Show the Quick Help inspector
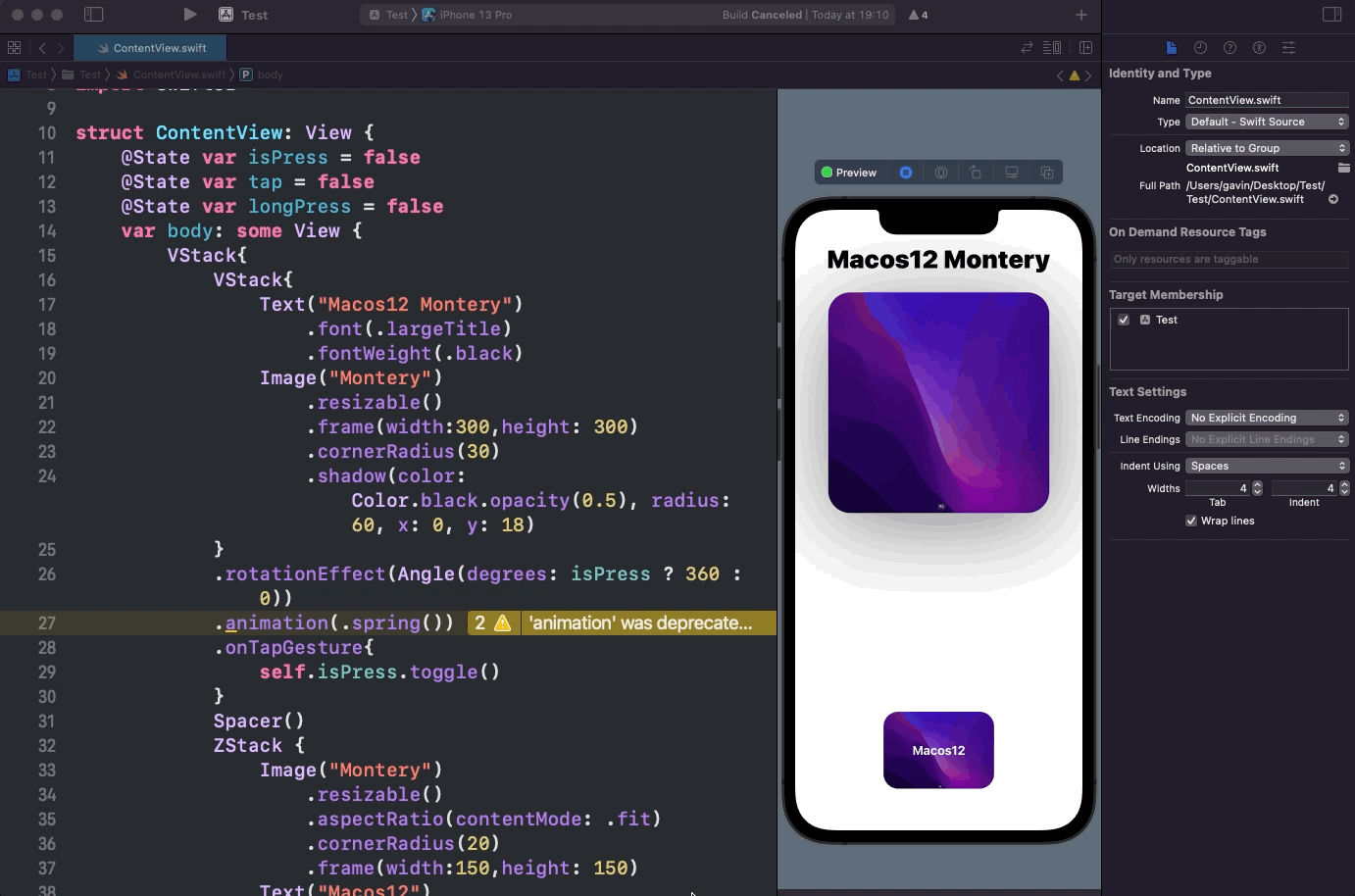1355x896 pixels. (1230, 47)
